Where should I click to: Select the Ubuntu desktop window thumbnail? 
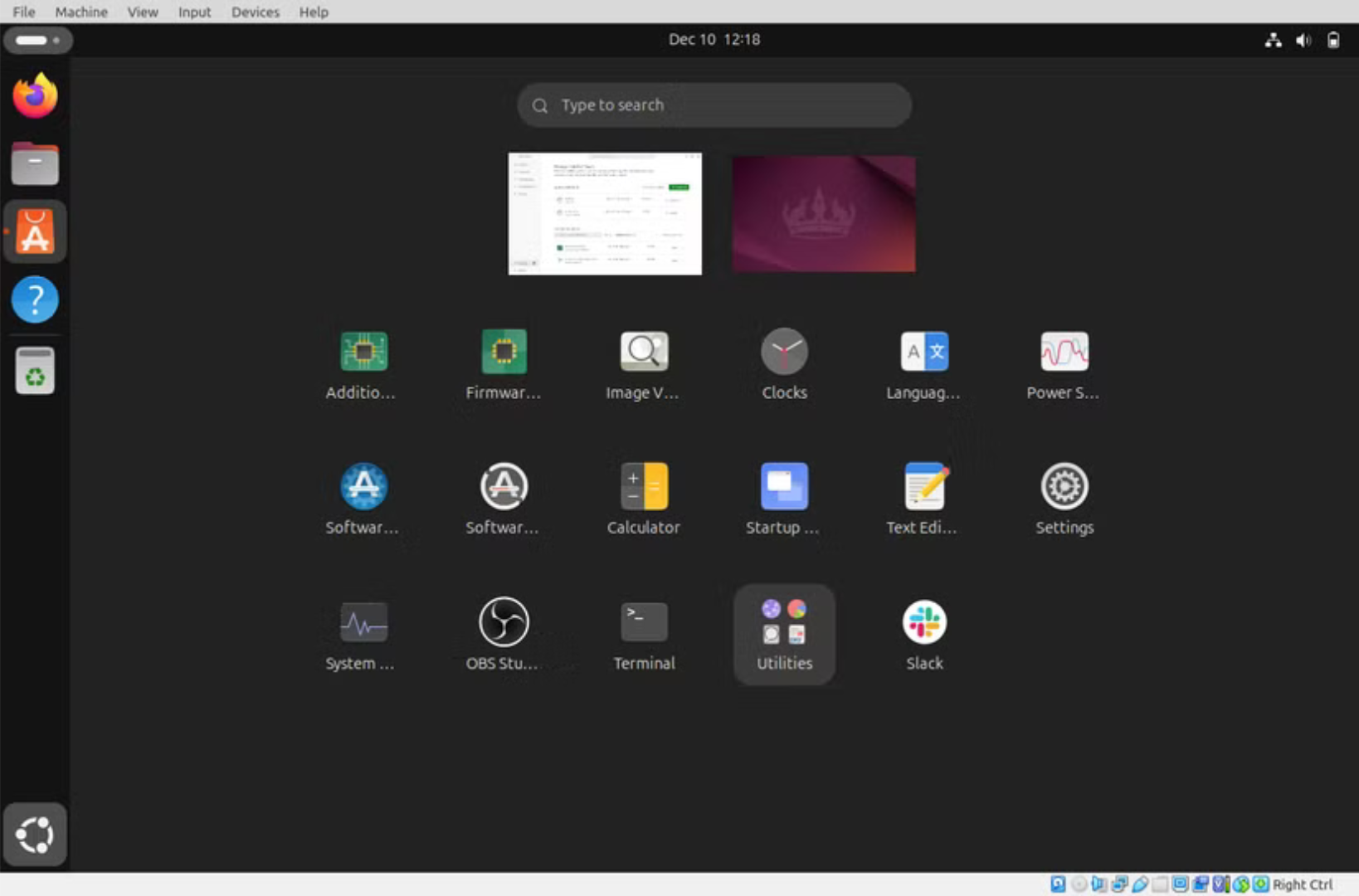click(822, 213)
